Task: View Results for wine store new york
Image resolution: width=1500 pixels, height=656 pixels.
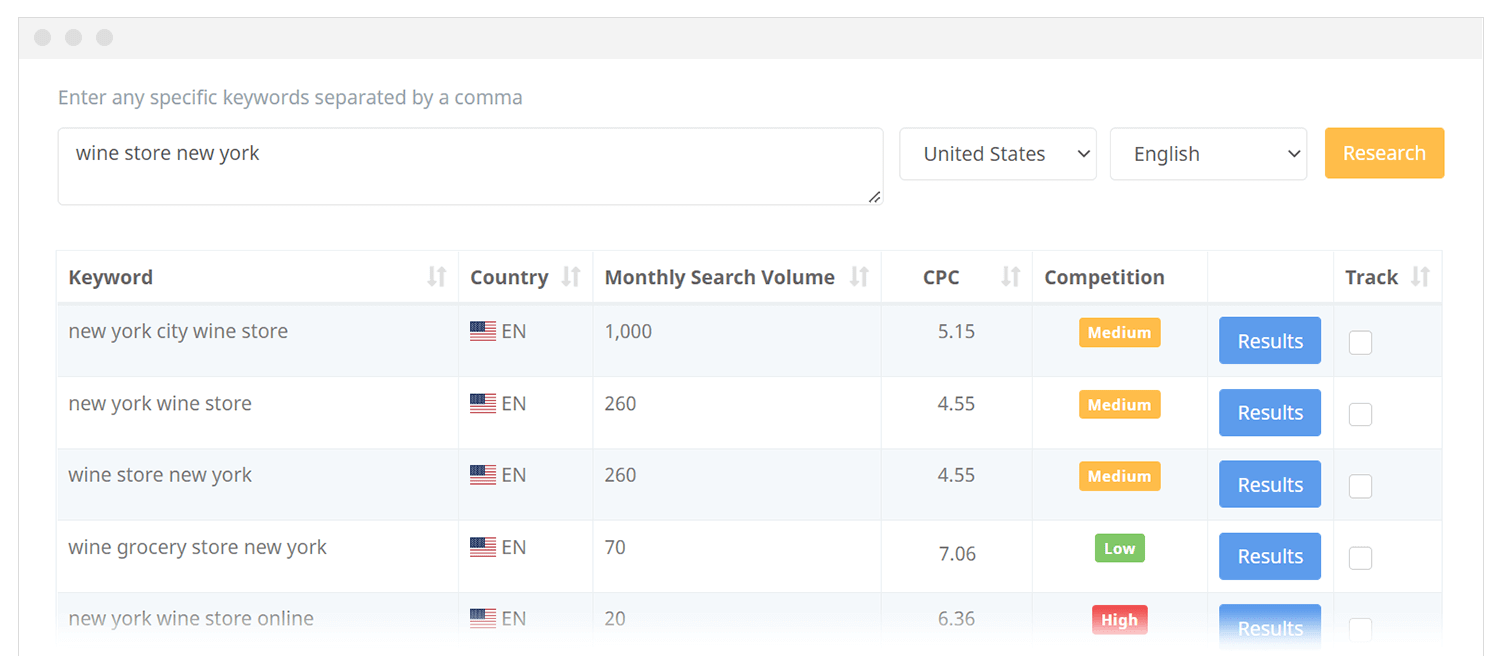Action: pyautogui.click(x=1269, y=485)
